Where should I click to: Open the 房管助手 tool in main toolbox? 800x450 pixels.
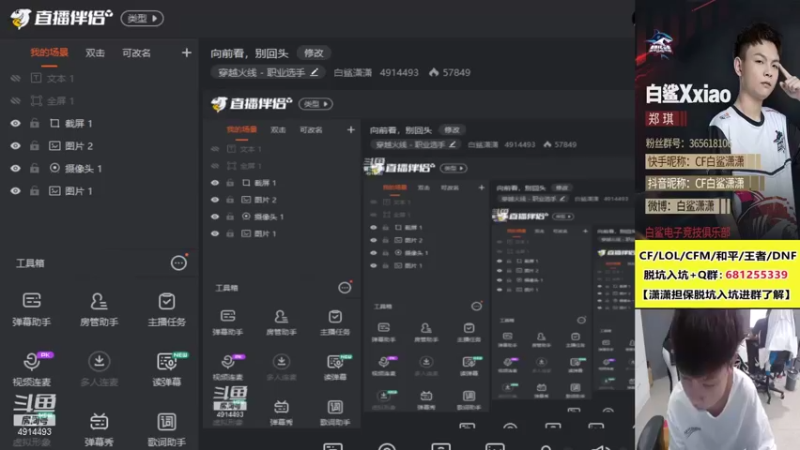pos(99,309)
